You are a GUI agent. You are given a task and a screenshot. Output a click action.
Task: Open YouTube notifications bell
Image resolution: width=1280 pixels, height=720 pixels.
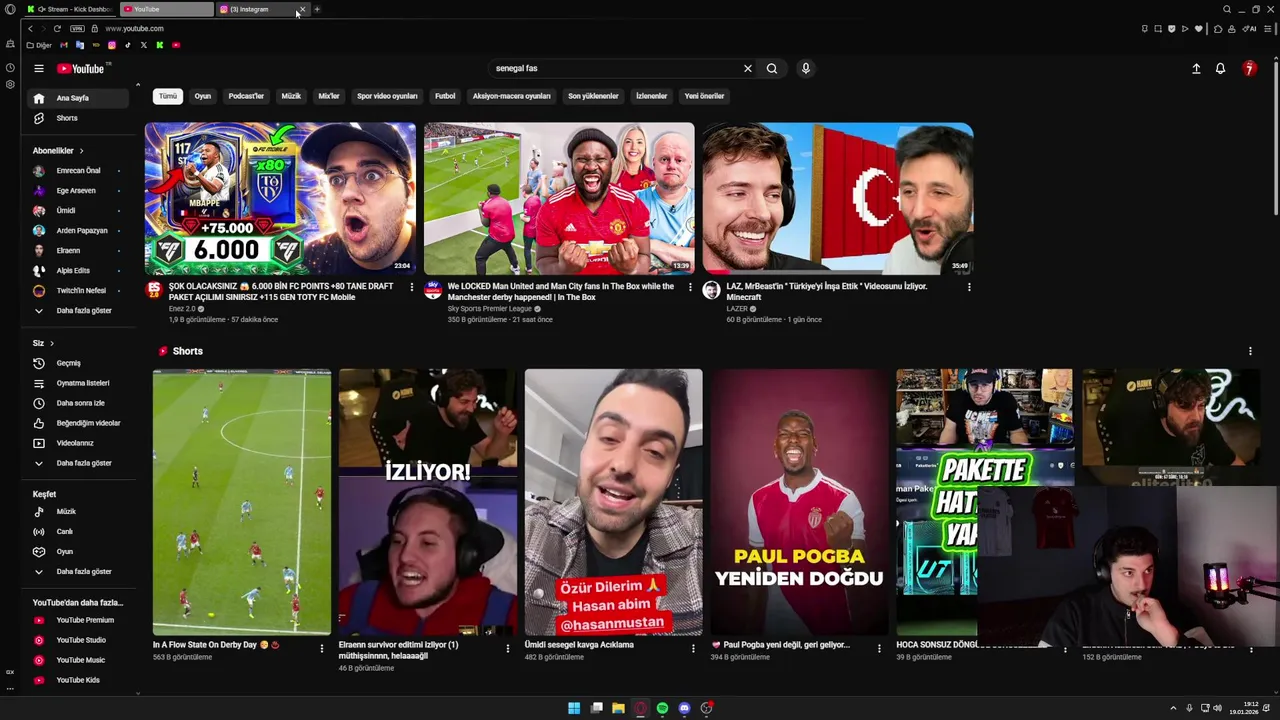click(1220, 69)
